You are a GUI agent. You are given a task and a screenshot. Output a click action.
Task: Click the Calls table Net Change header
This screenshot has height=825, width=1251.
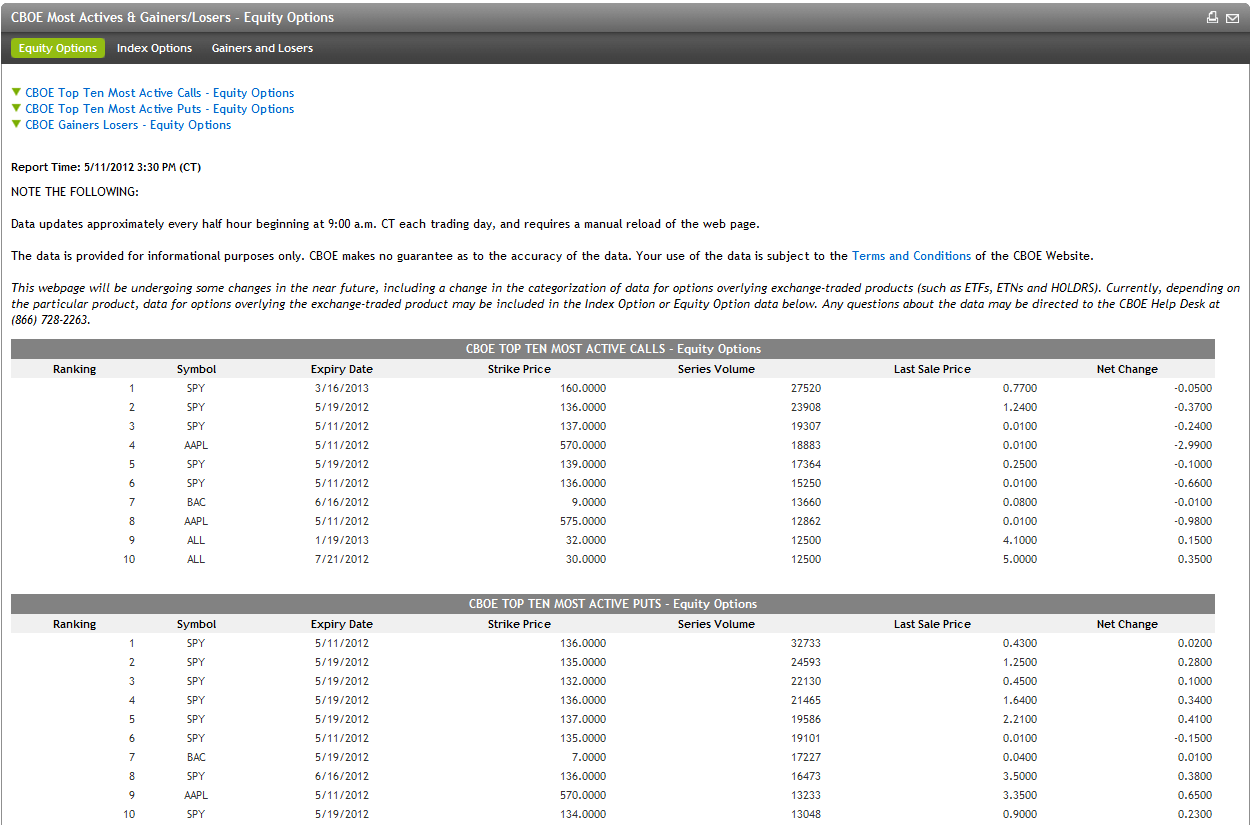coord(1127,369)
